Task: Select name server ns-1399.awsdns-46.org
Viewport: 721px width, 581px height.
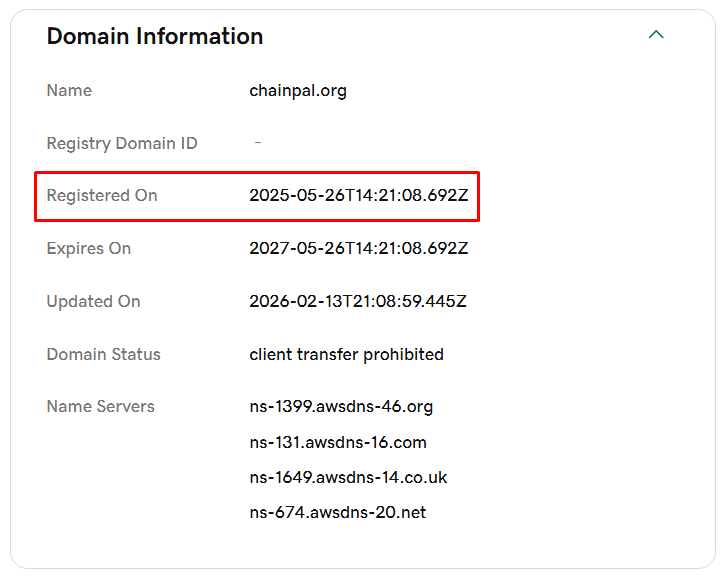Action: 341,407
